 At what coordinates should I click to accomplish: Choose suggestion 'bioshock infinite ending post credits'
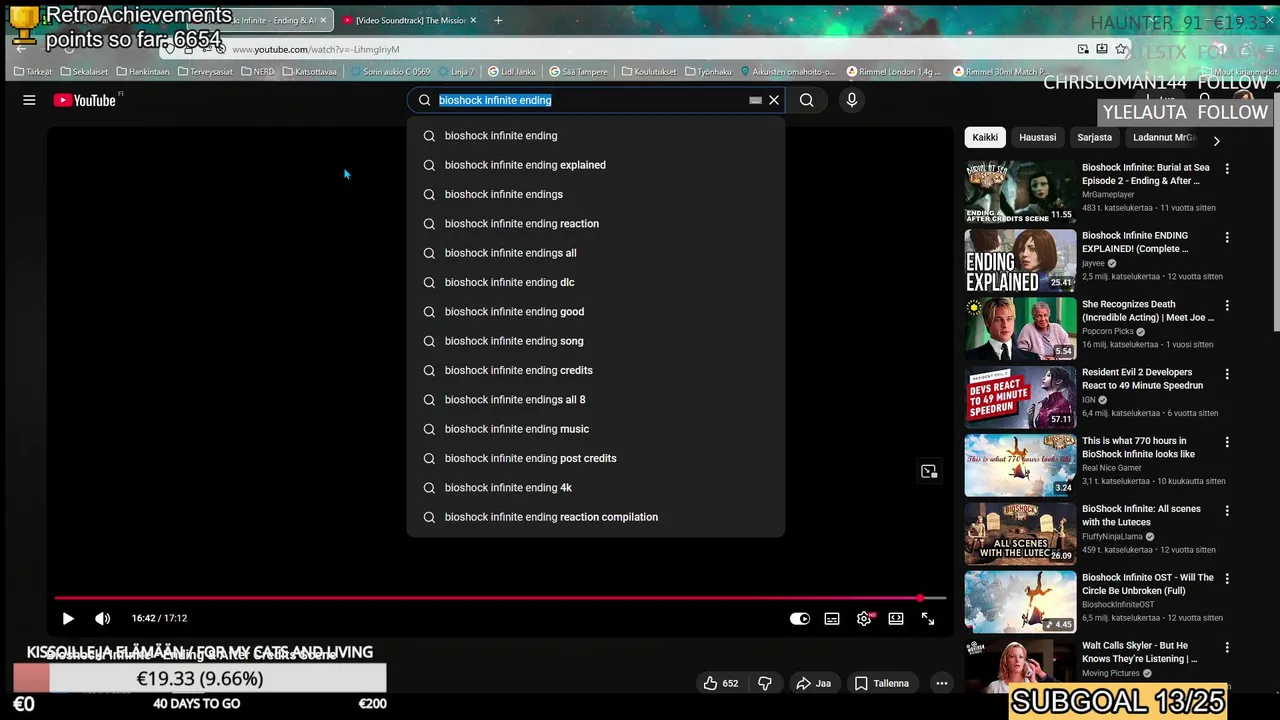pyautogui.click(x=596, y=458)
